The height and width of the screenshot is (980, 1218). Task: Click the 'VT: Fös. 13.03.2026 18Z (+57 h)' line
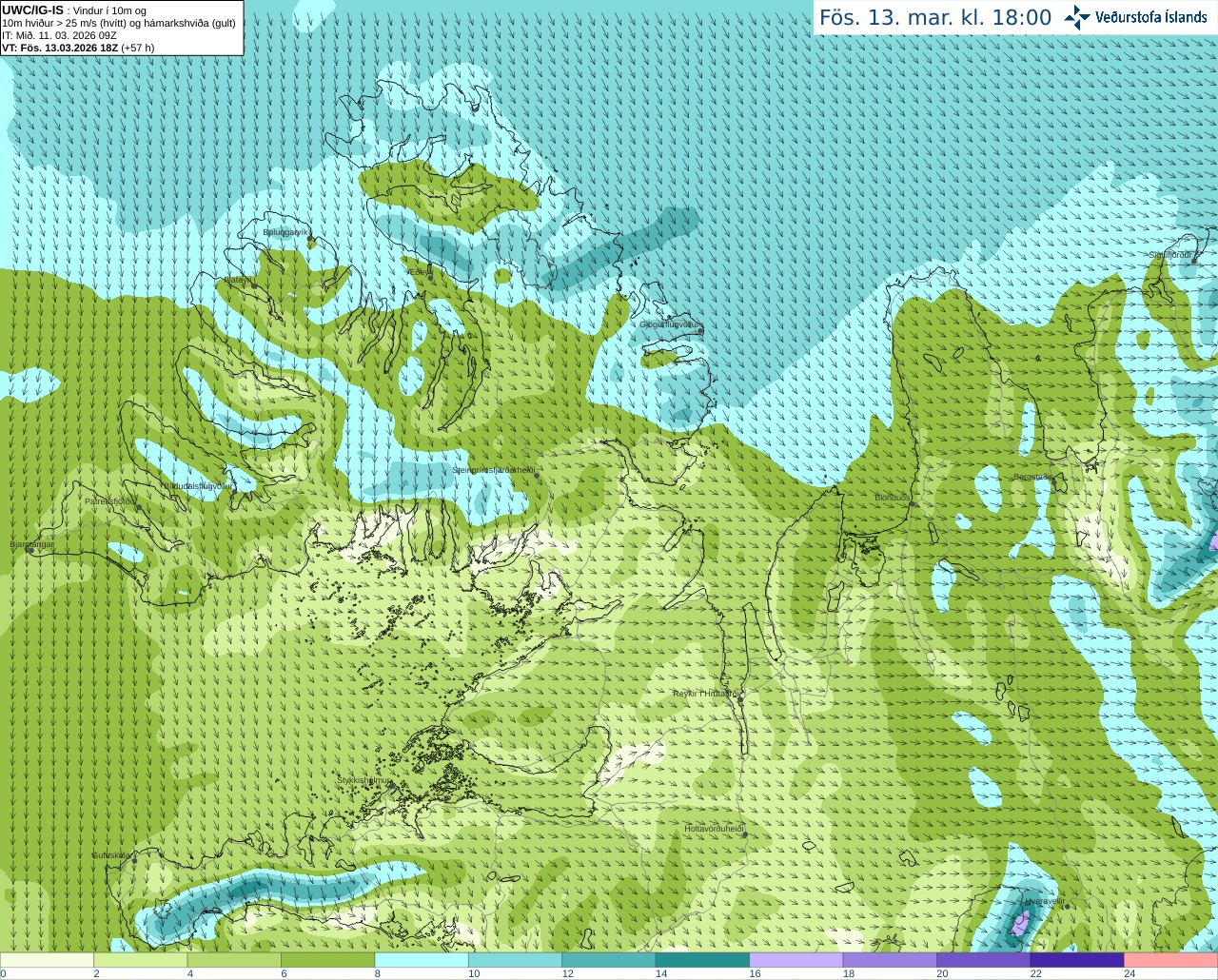tap(78, 48)
